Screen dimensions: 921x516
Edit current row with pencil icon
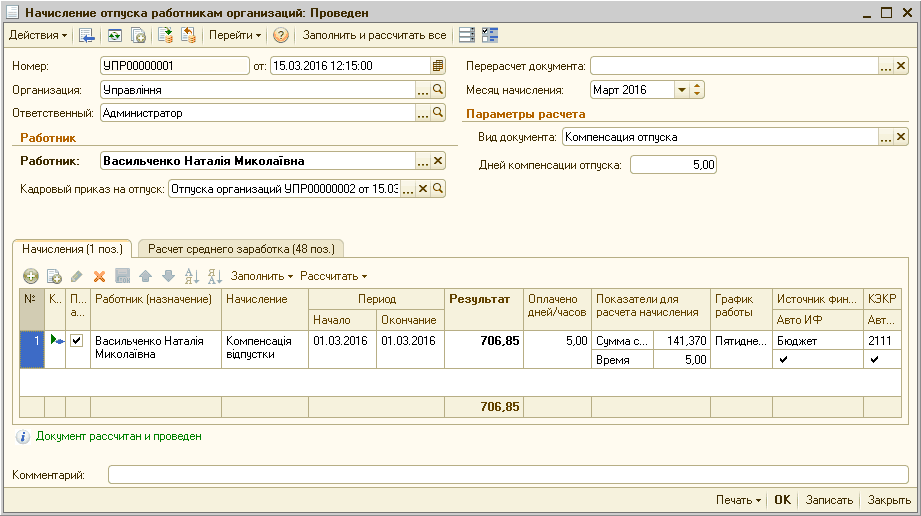[77, 276]
